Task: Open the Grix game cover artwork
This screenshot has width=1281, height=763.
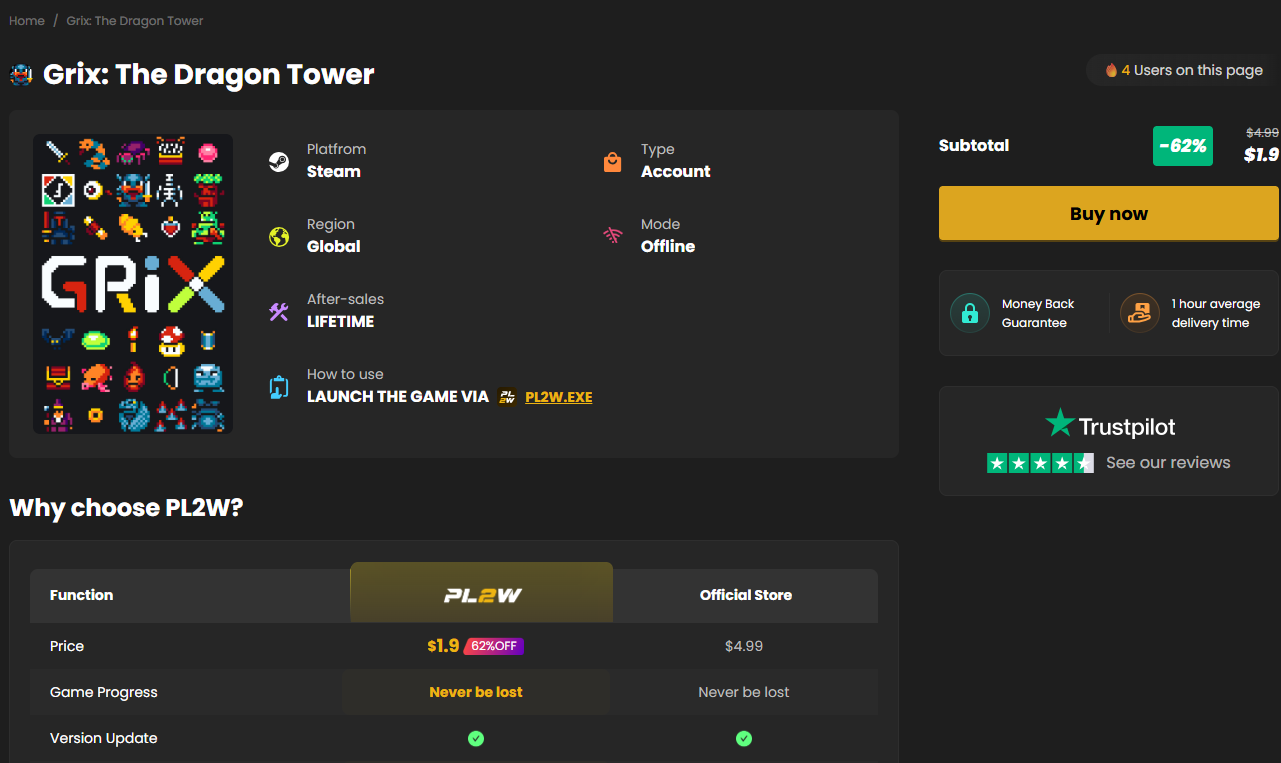Action: pyautogui.click(x=133, y=284)
